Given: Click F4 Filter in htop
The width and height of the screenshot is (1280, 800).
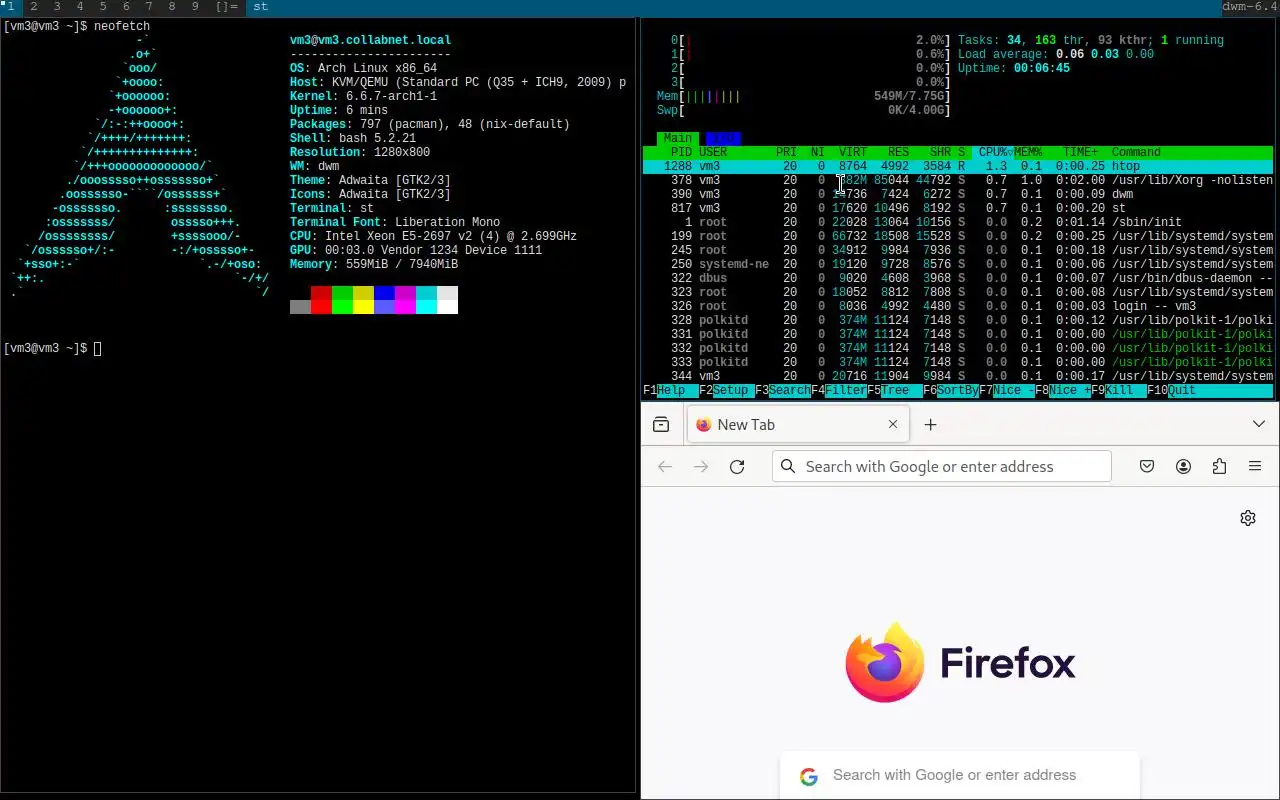Looking at the screenshot, I should pyautogui.click(x=839, y=390).
